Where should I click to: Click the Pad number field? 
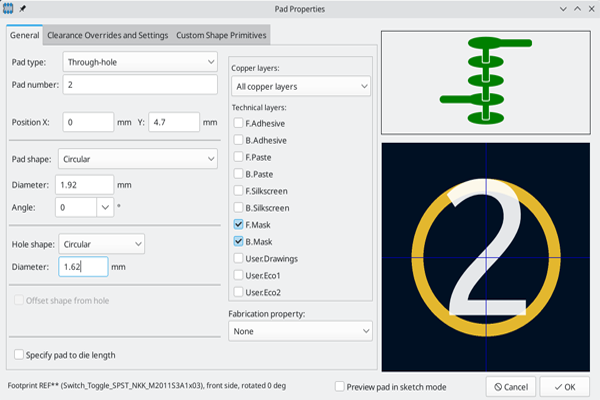pos(140,85)
